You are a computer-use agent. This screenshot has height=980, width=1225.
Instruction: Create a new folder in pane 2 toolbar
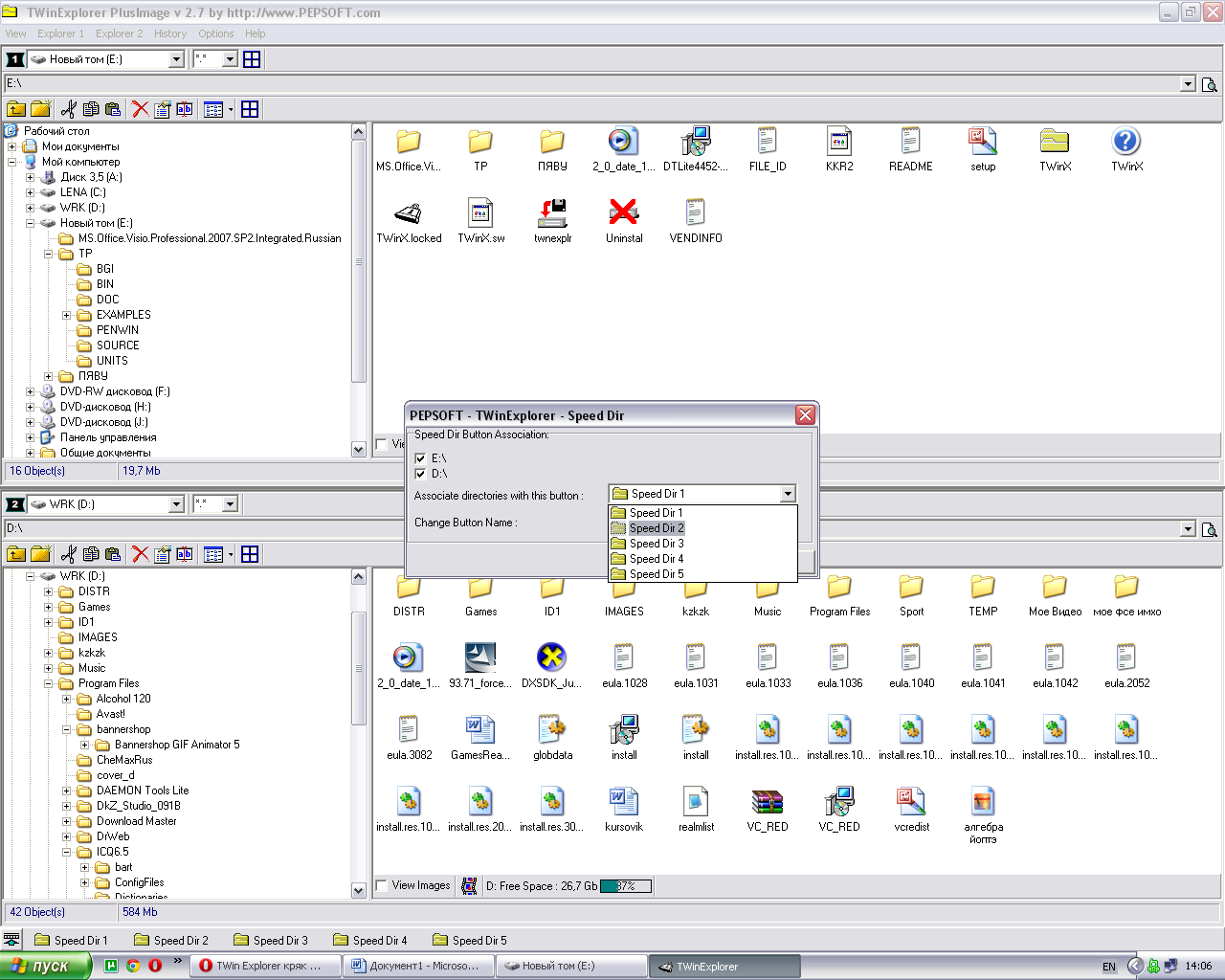coord(40,554)
